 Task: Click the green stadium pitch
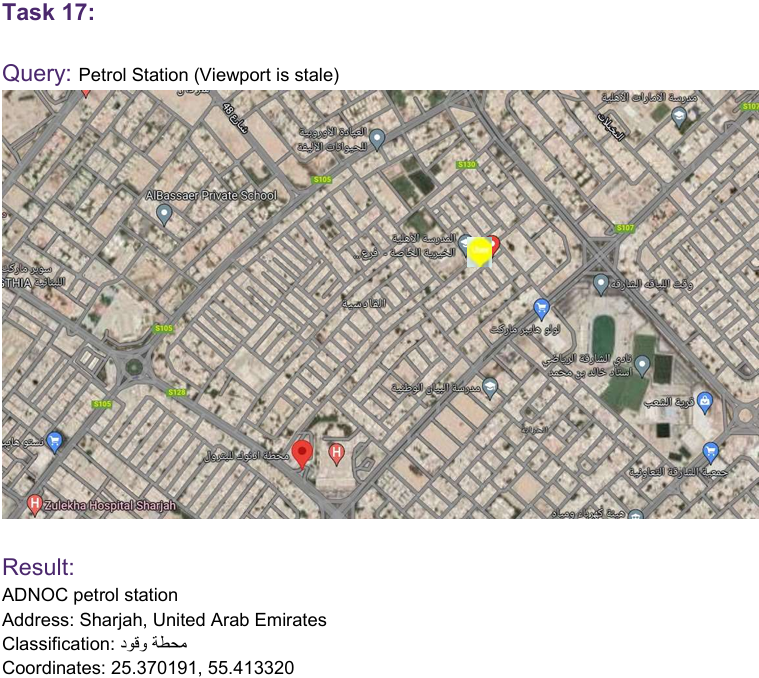click(603, 337)
